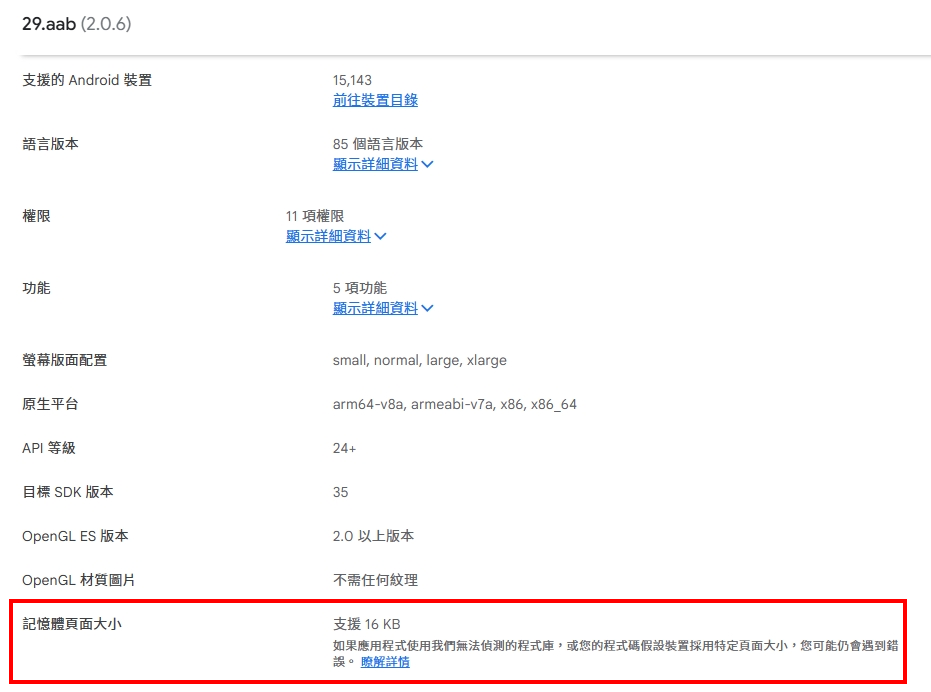931x692 pixels.
Task: Click the 5 項功能 text
Action: click(x=360, y=287)
